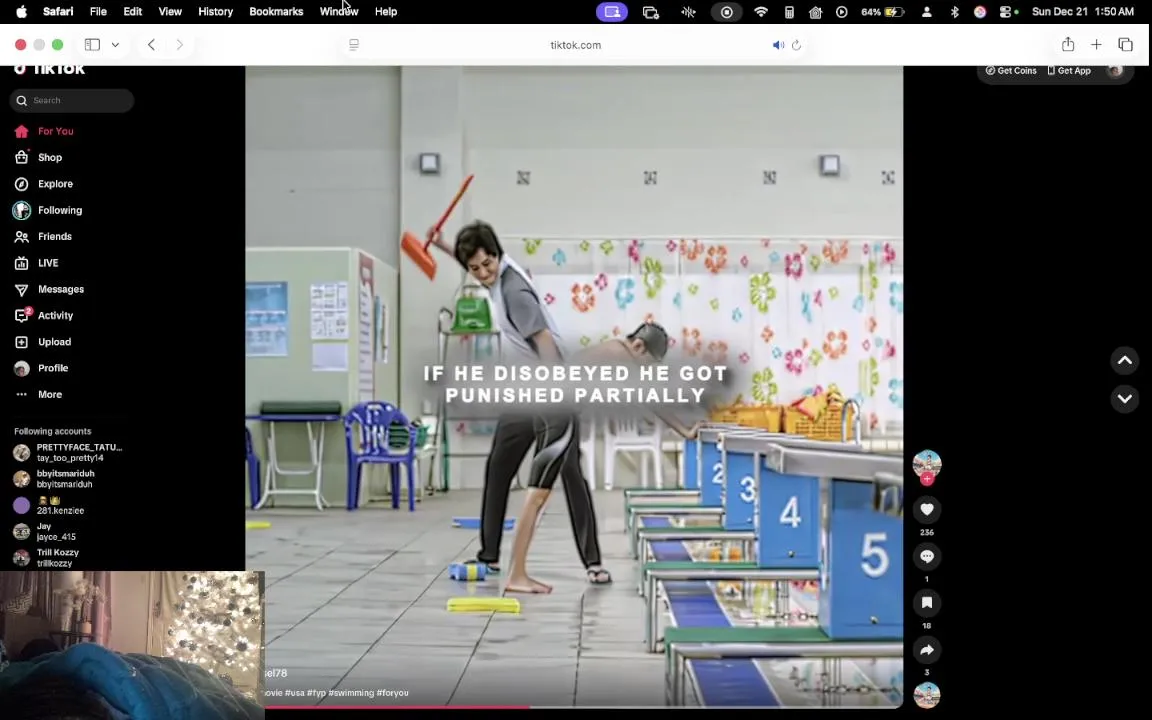Open 281.kenziee following account
Viewport: 1152px width, 720px height.
point(48,505)
